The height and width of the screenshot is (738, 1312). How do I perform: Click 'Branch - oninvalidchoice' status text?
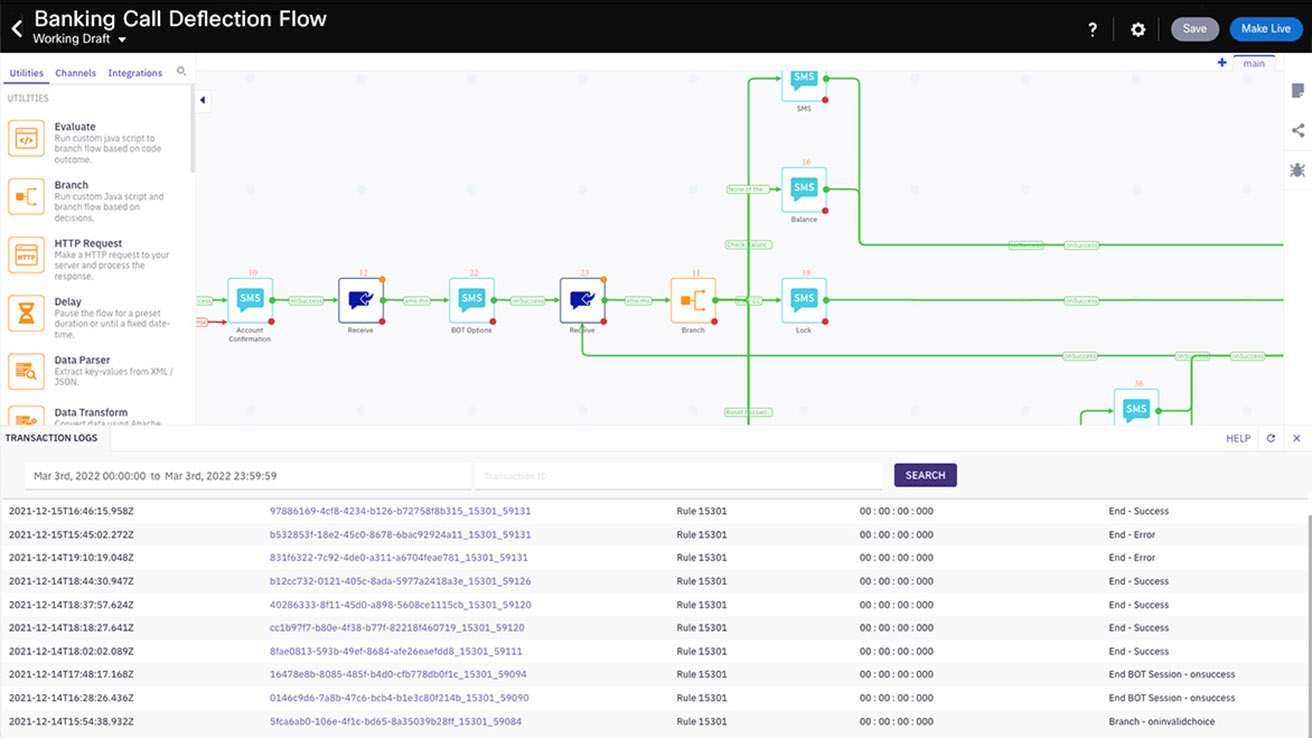tap(1162, 721)
